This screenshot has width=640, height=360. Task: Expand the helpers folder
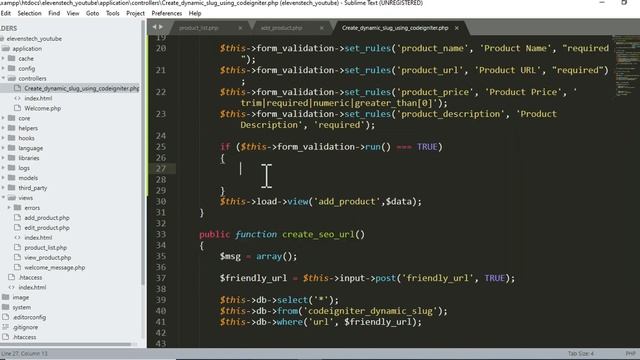3,128
